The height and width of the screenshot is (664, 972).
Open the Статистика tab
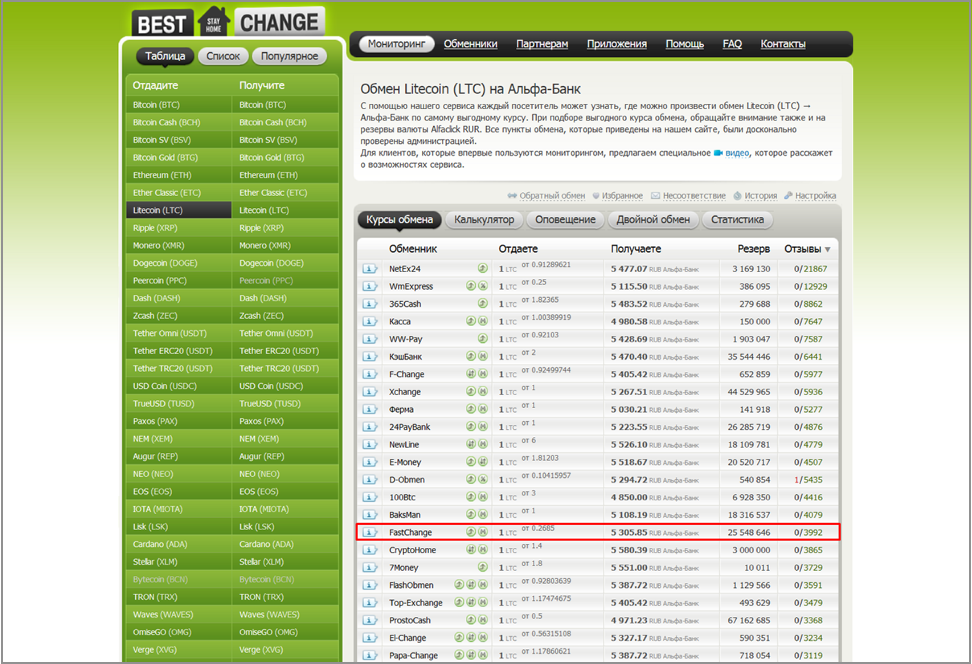click(x=738, y=219)
